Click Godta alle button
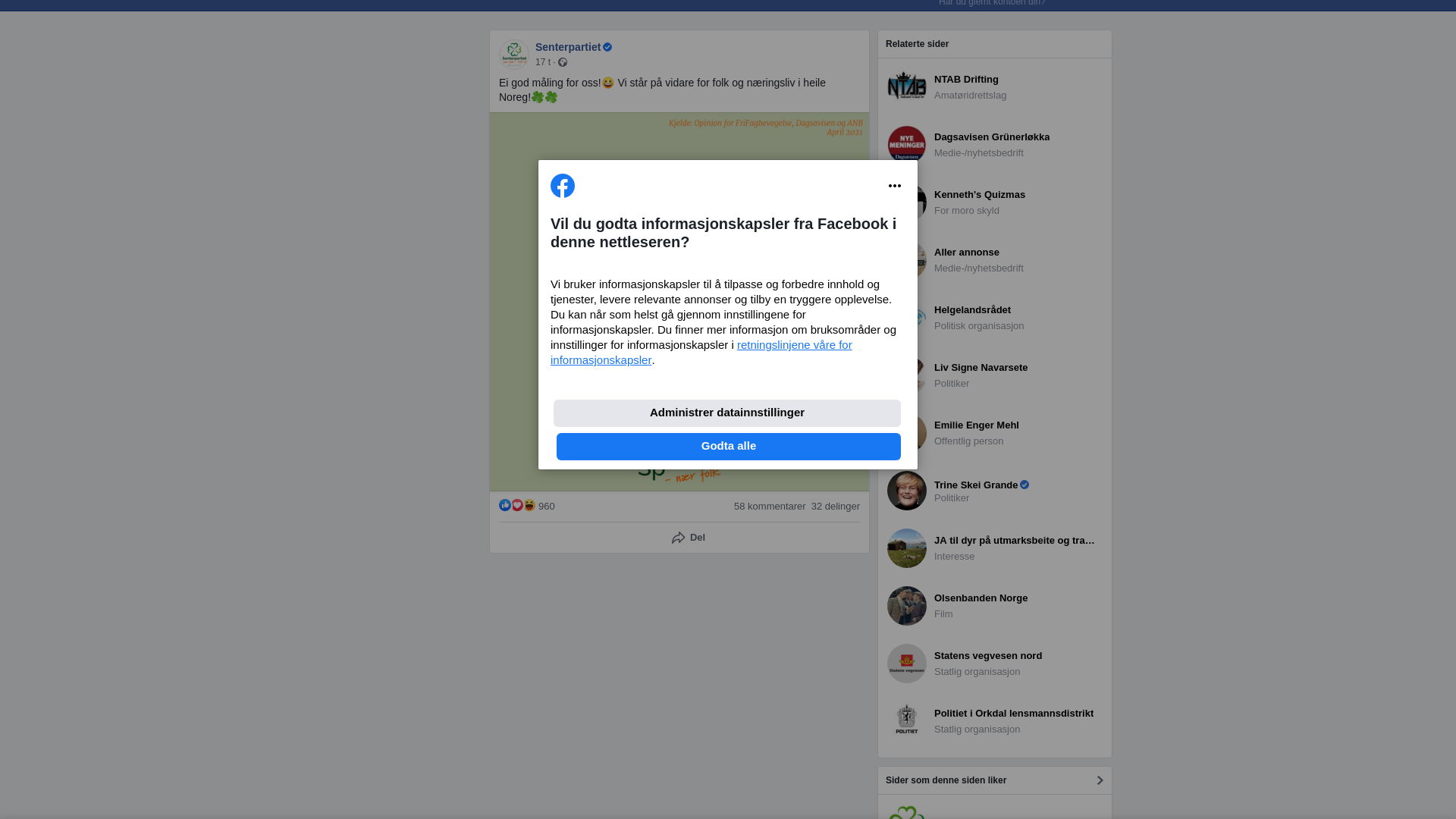1456x819 pixels. pyautogui.click(x=729, y=447)
